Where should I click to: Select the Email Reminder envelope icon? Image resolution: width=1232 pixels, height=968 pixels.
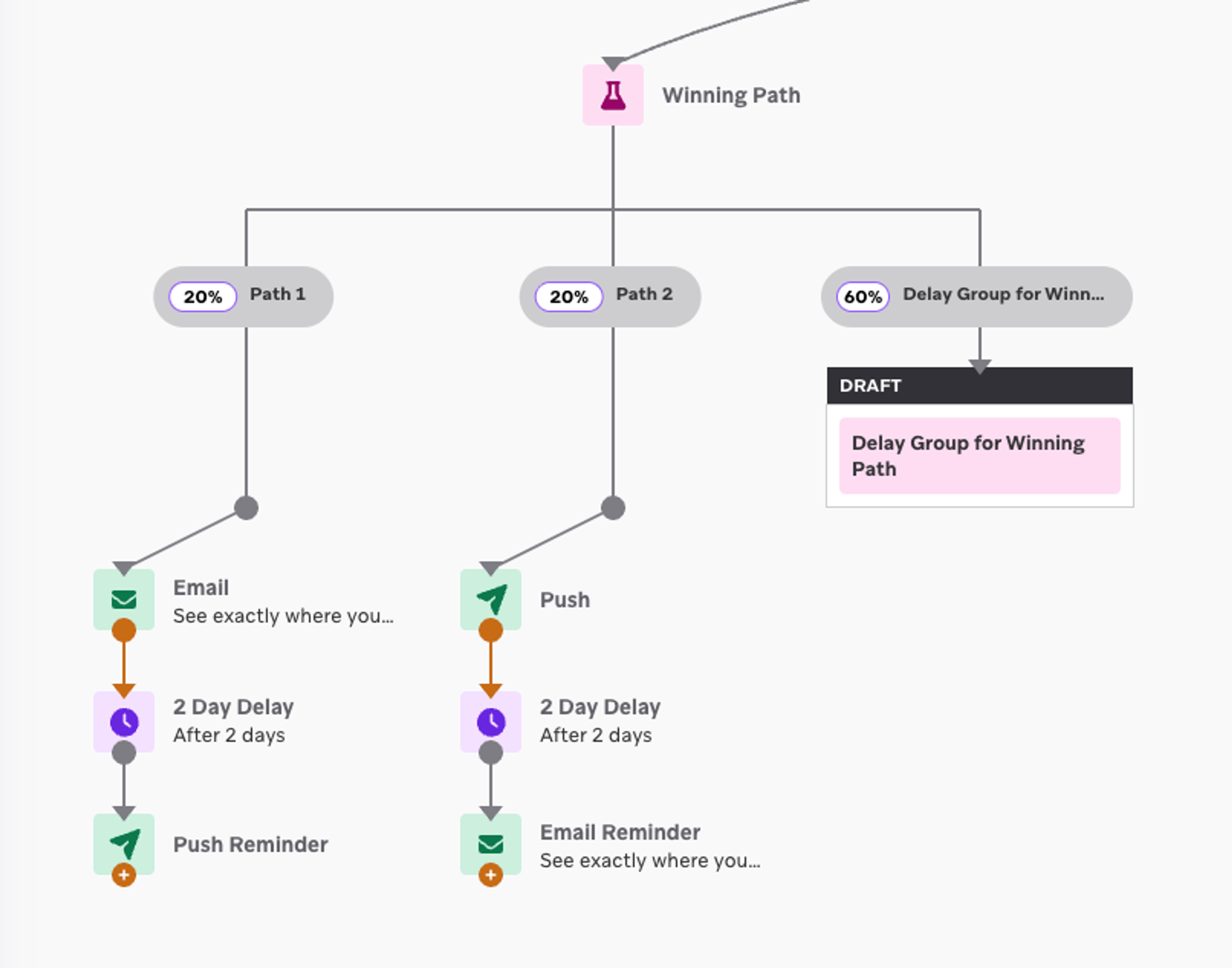491,844
